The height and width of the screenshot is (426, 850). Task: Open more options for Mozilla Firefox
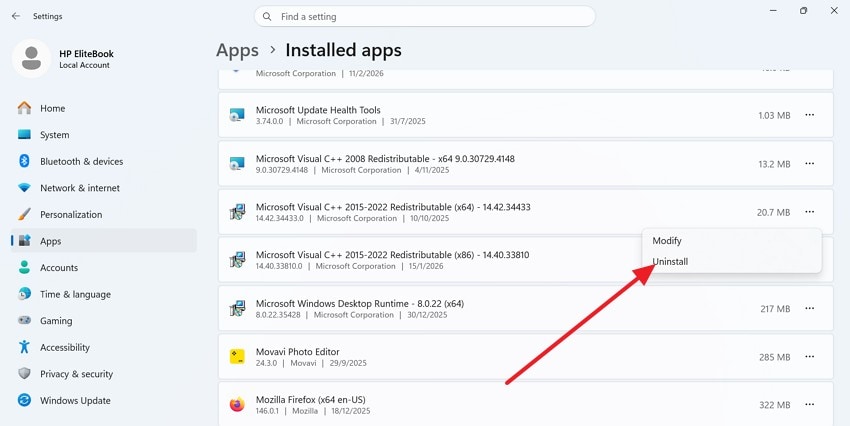tap(809, 404)
